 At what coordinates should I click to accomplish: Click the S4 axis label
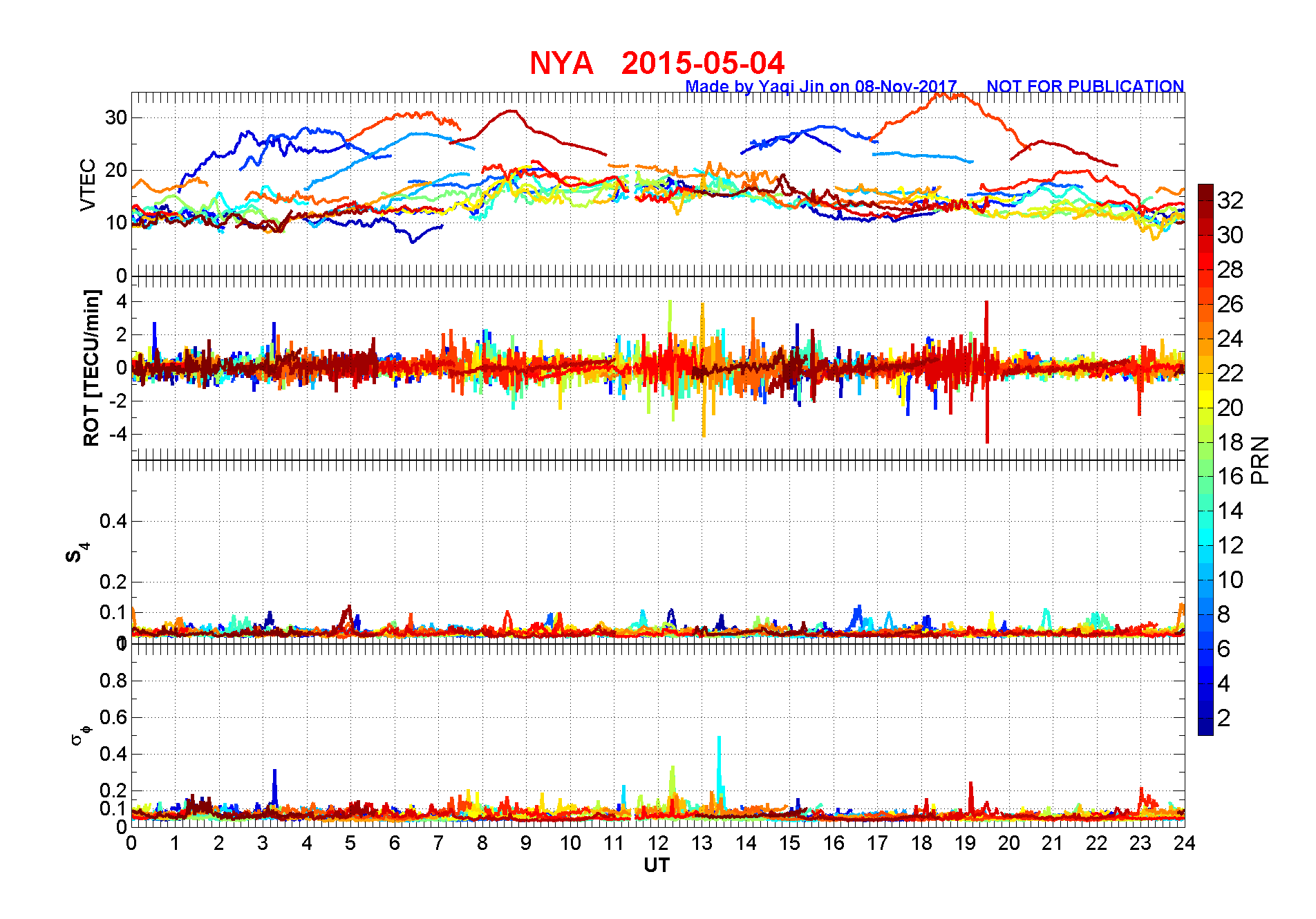click(77, 553)
